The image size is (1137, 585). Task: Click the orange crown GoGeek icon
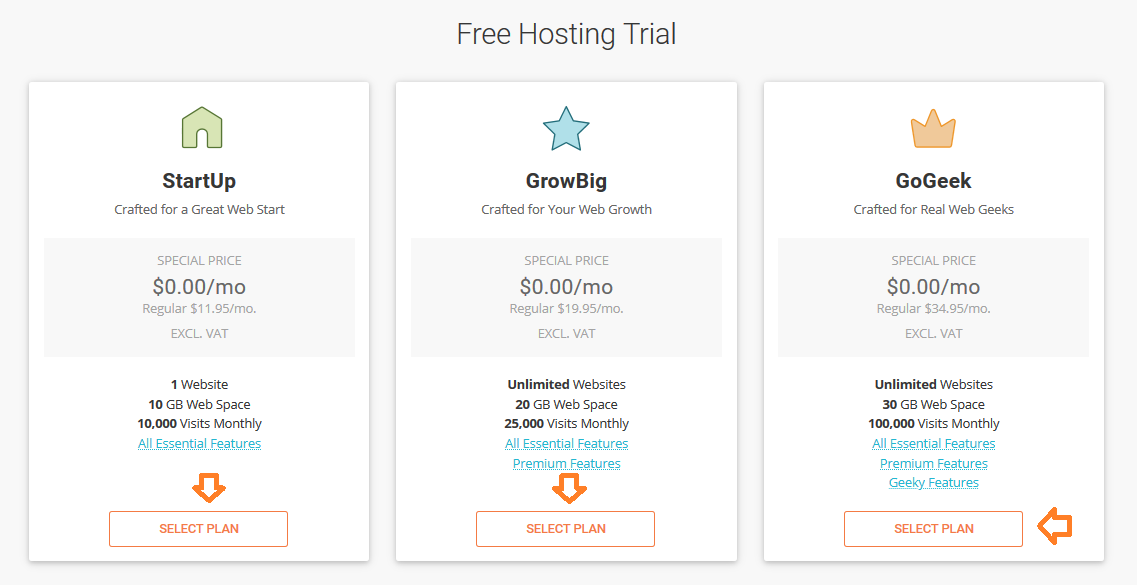click(933, 129)
